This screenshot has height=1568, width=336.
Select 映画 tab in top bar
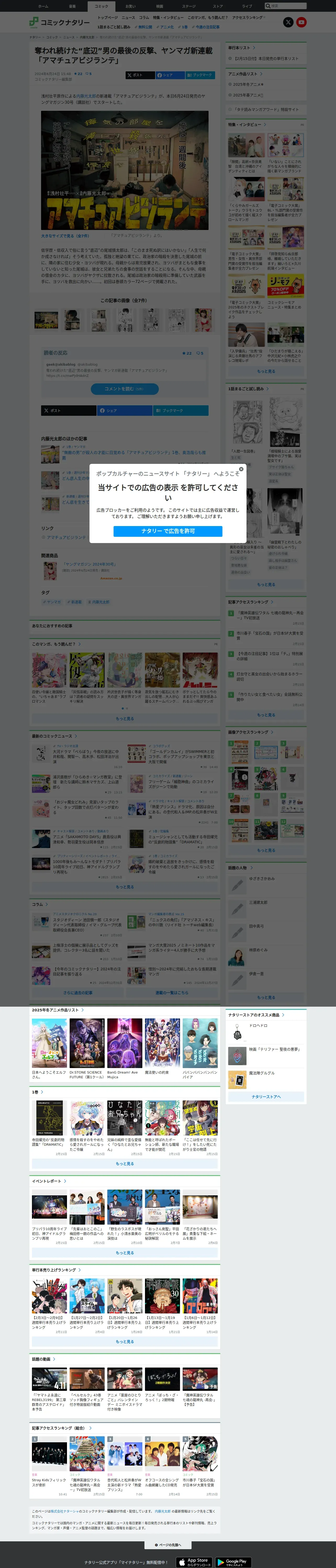[160, 6]
